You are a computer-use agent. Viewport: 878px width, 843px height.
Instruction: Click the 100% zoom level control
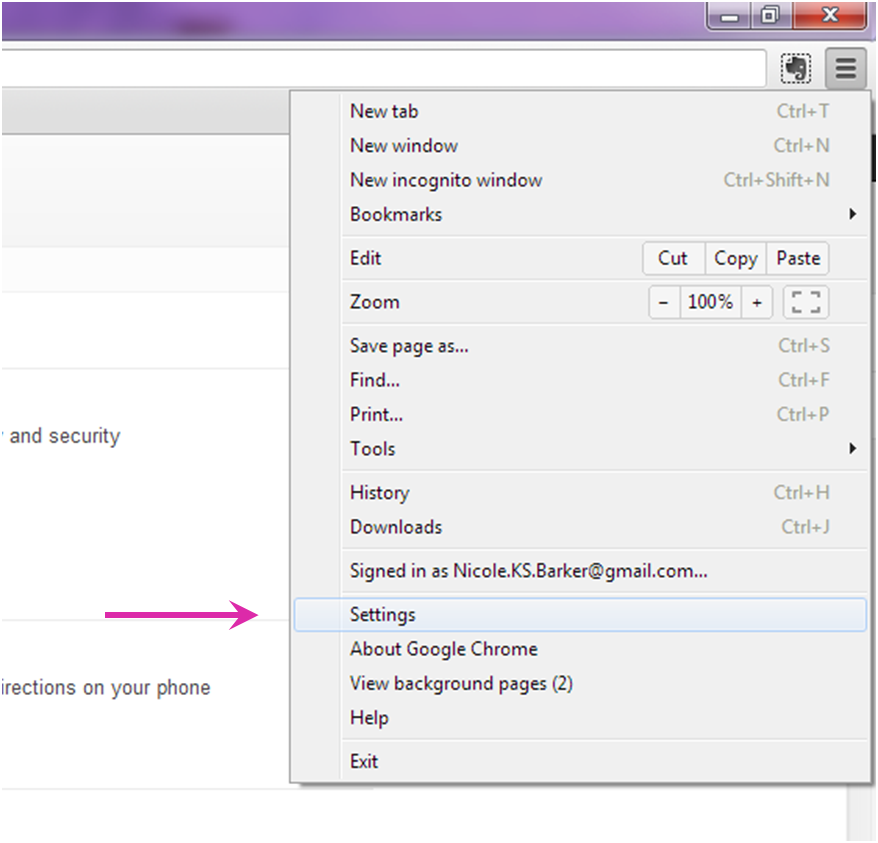point(710,302)
